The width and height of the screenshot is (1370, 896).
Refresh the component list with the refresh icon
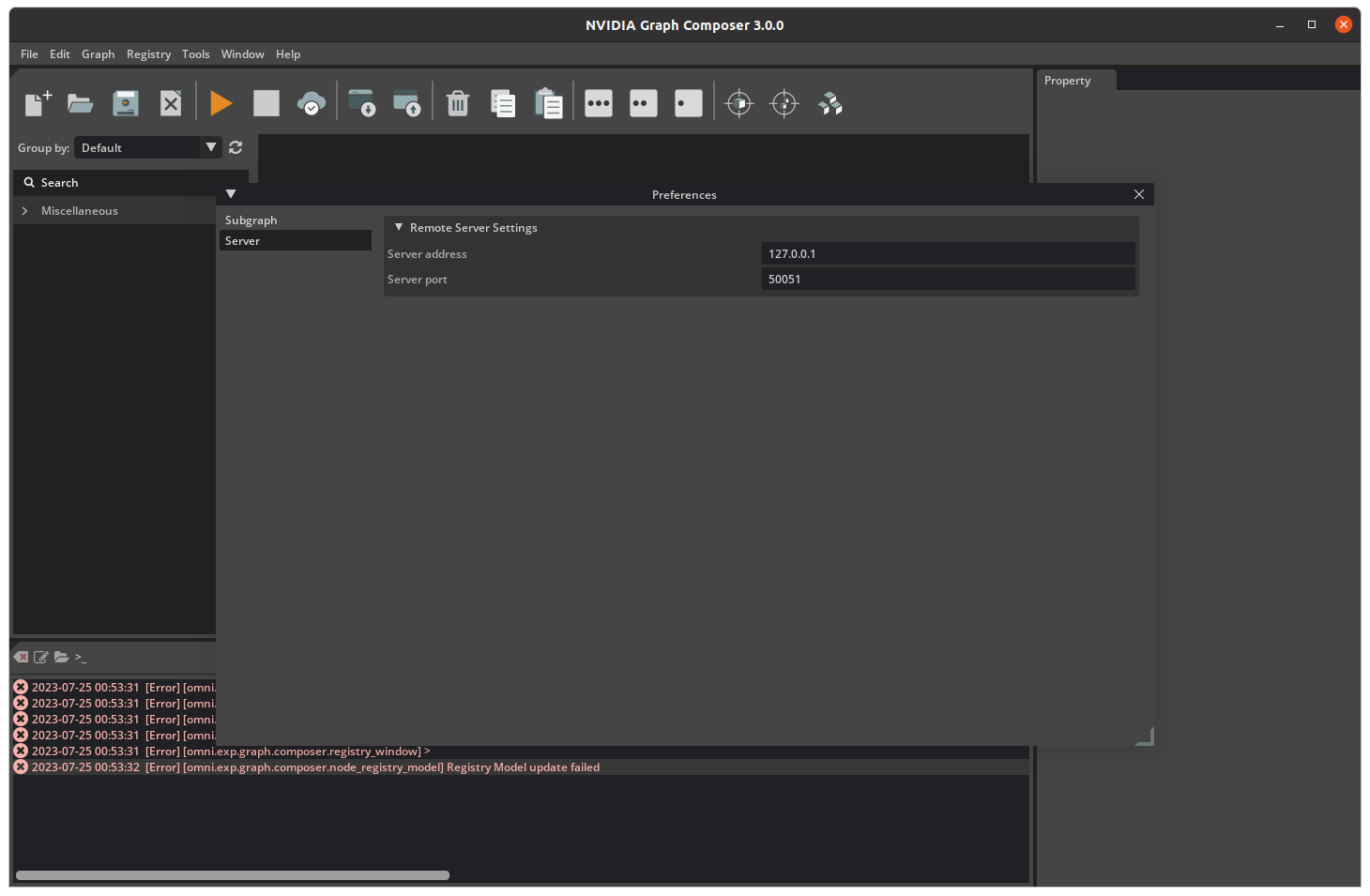(236, 147)
